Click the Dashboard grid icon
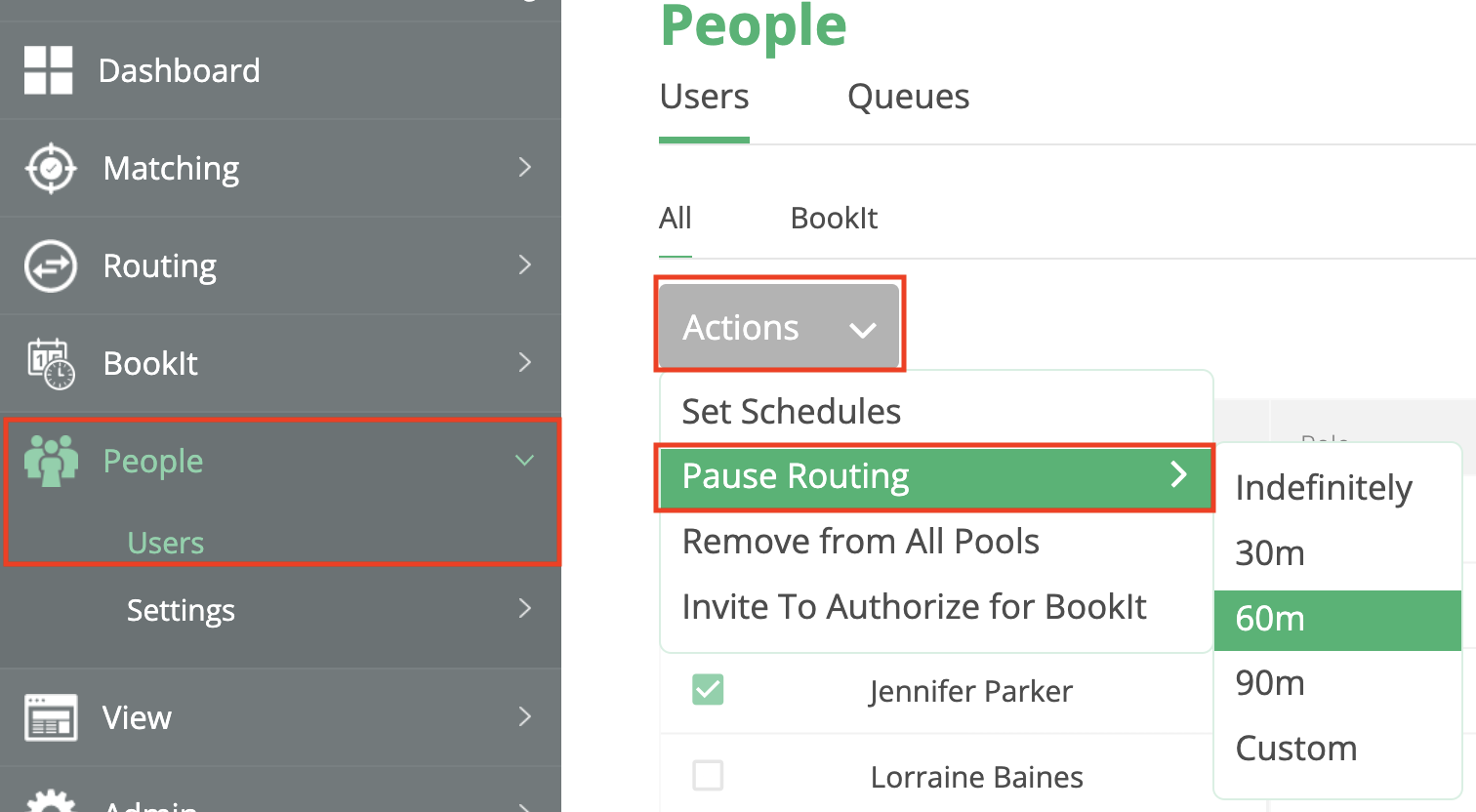 coord(49,70)
